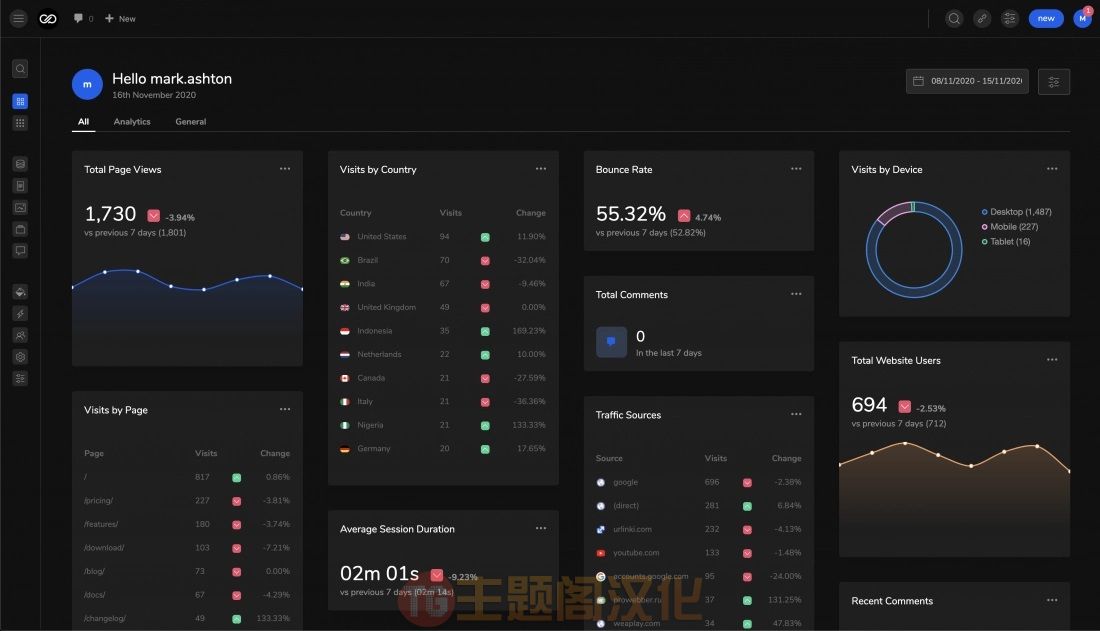Screen dimensions: 1100x631
Task: Click the United States country row
Action: [443, 237]
